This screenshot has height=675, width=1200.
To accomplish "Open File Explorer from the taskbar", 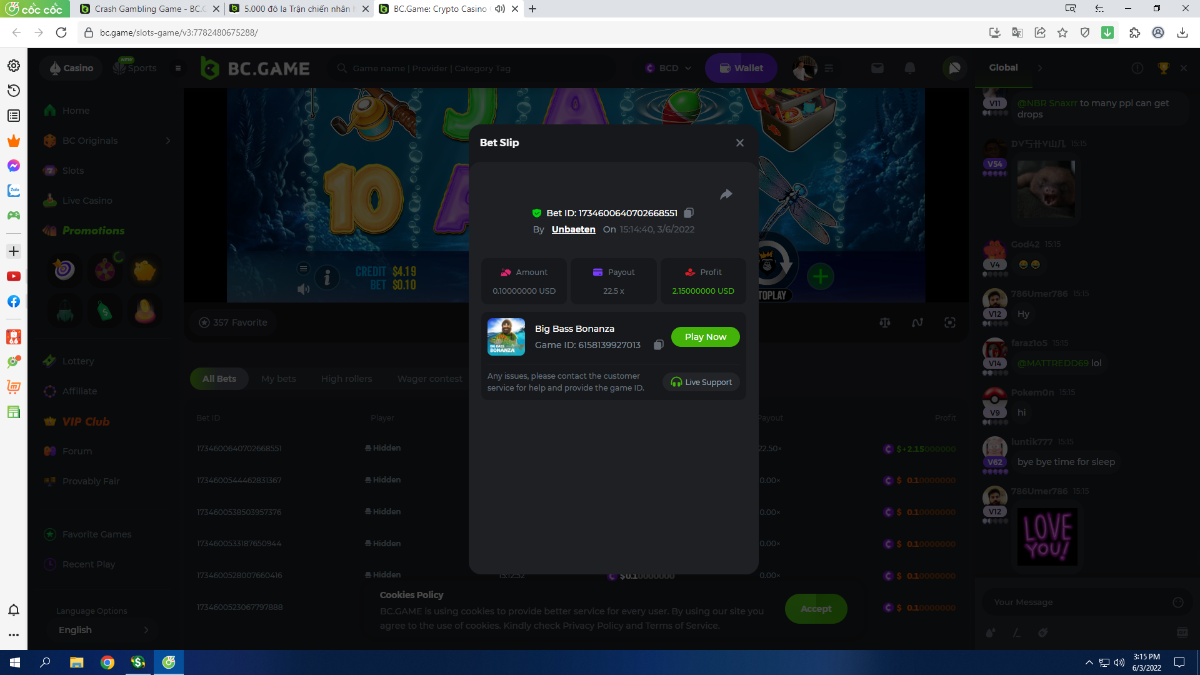I will point(76,662).
